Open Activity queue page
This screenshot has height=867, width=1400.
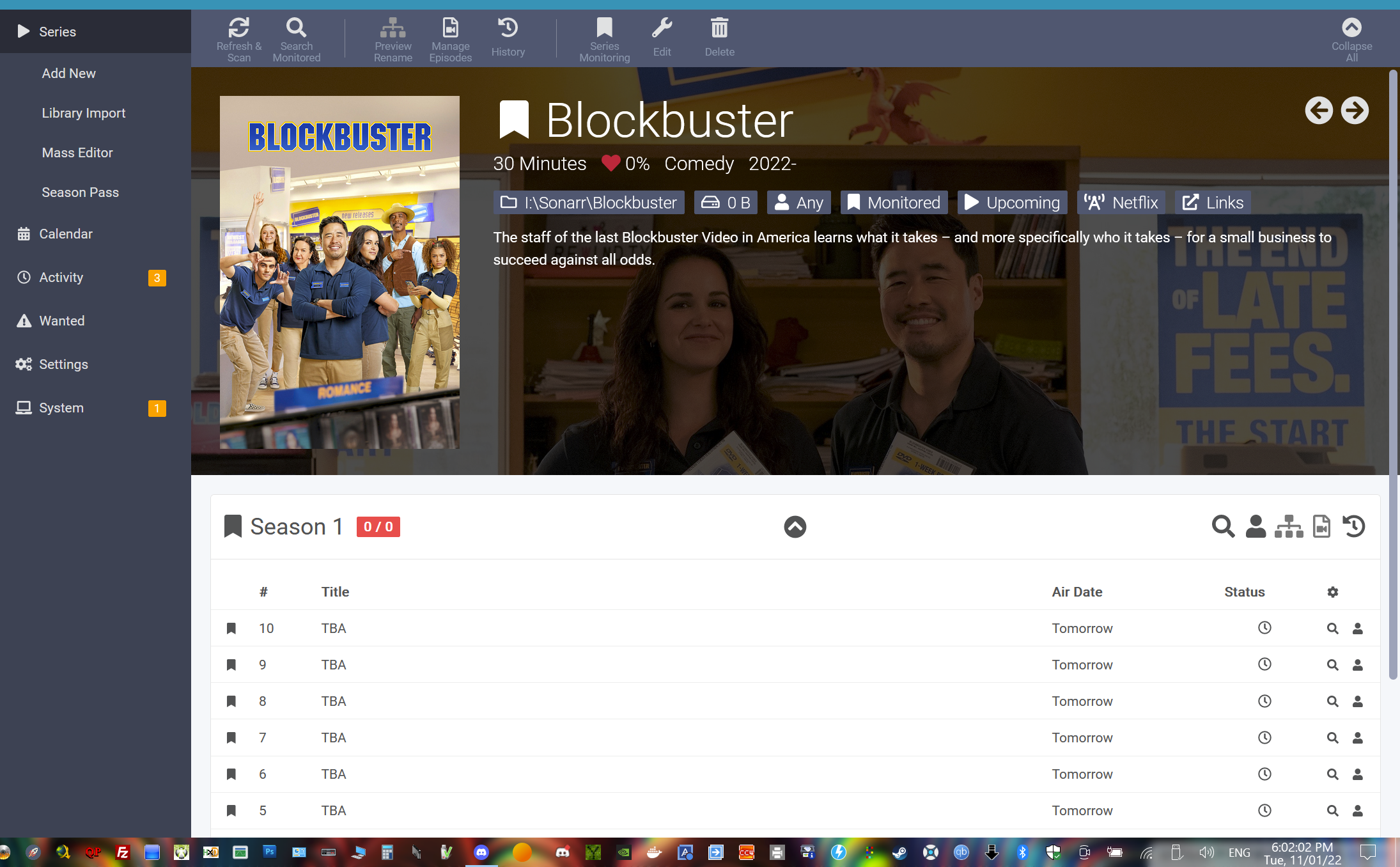95,277
